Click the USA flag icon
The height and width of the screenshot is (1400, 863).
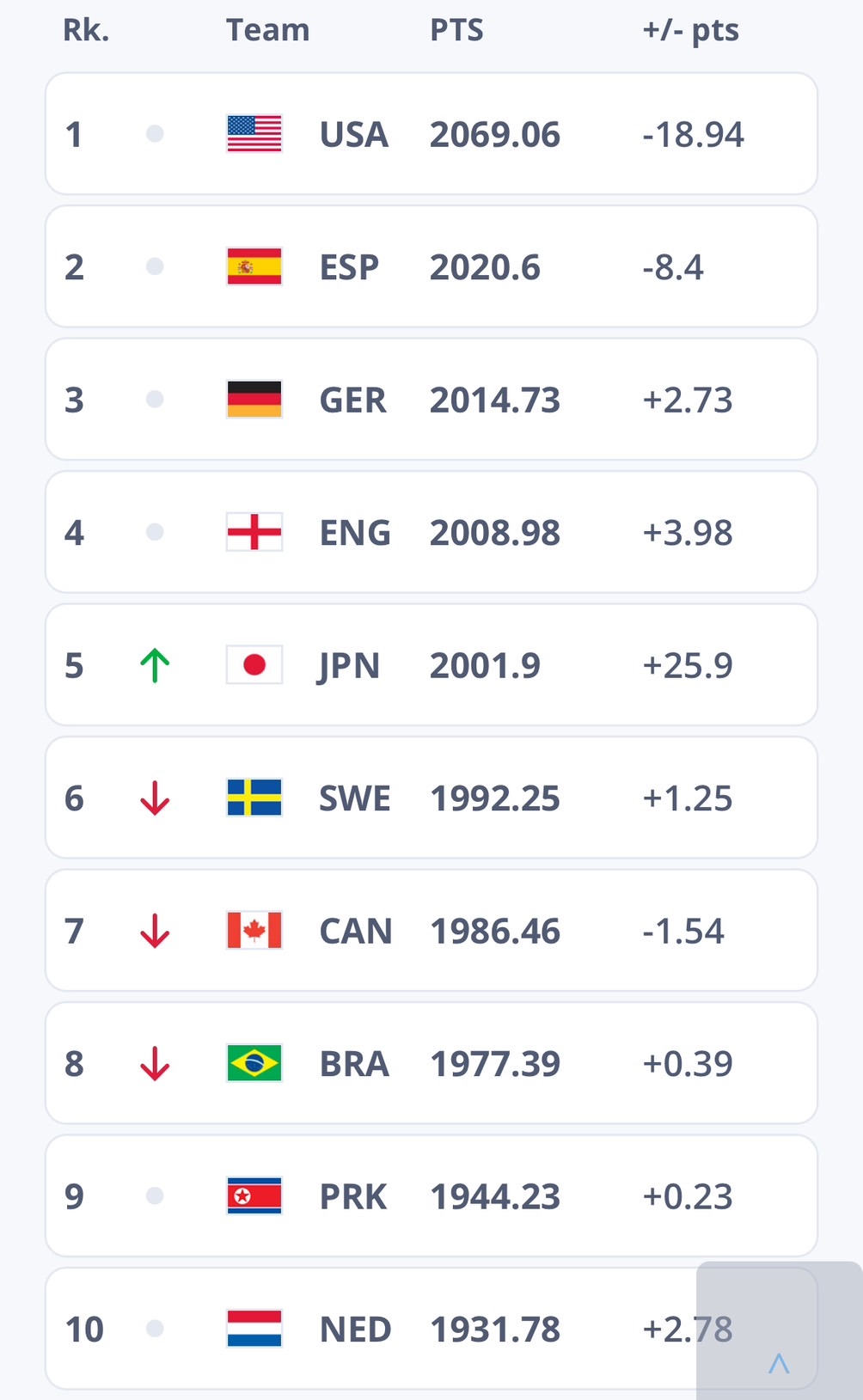[x=254, y=134]
